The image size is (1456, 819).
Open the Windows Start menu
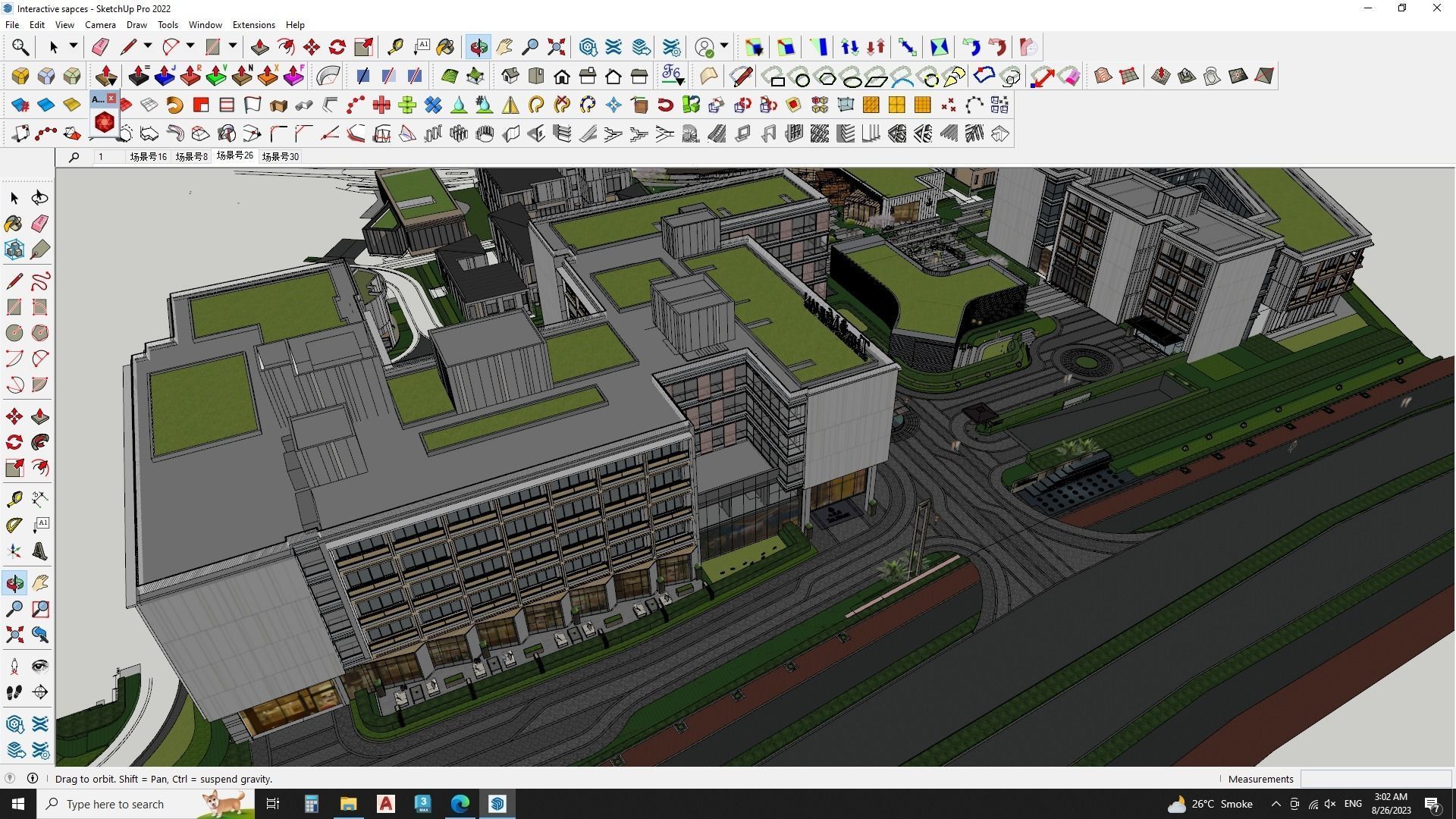(x=18, y=804)
